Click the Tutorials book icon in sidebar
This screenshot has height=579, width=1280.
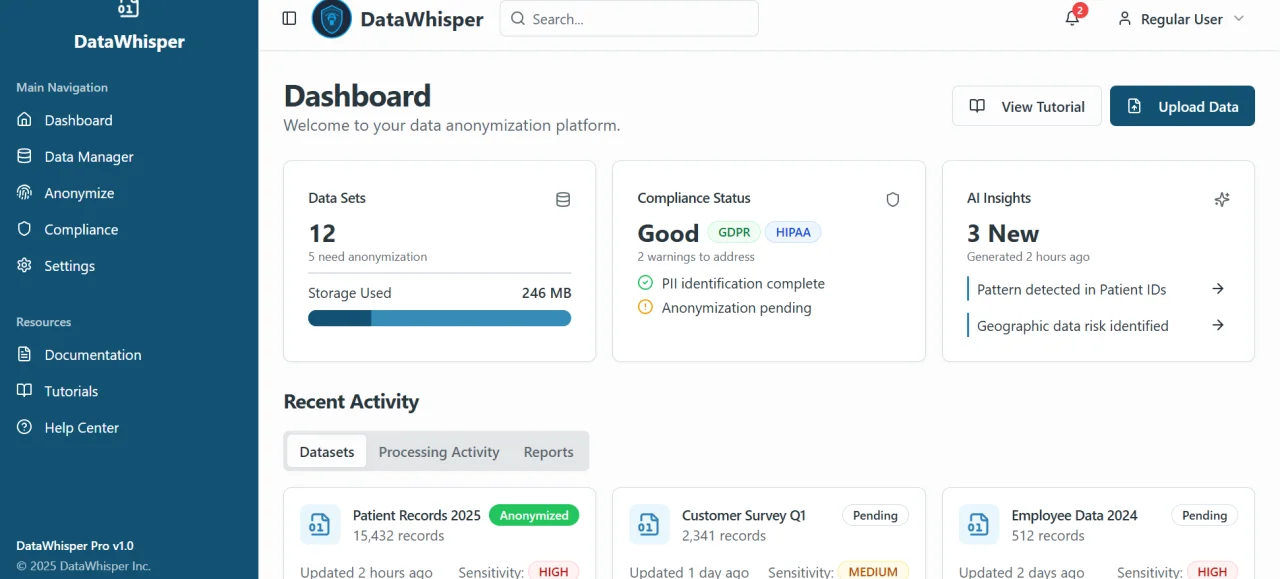coord(25,391)
